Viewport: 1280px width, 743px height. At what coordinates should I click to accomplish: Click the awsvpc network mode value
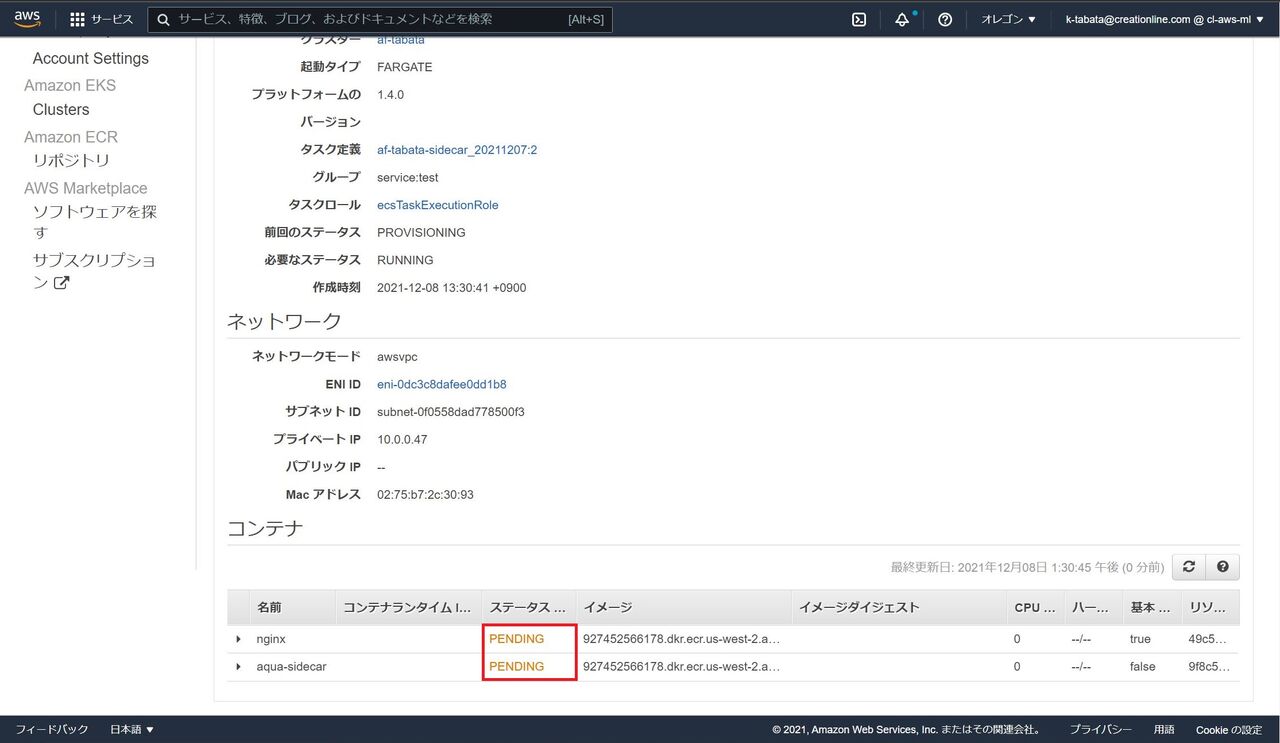click(x=397, y=357)
